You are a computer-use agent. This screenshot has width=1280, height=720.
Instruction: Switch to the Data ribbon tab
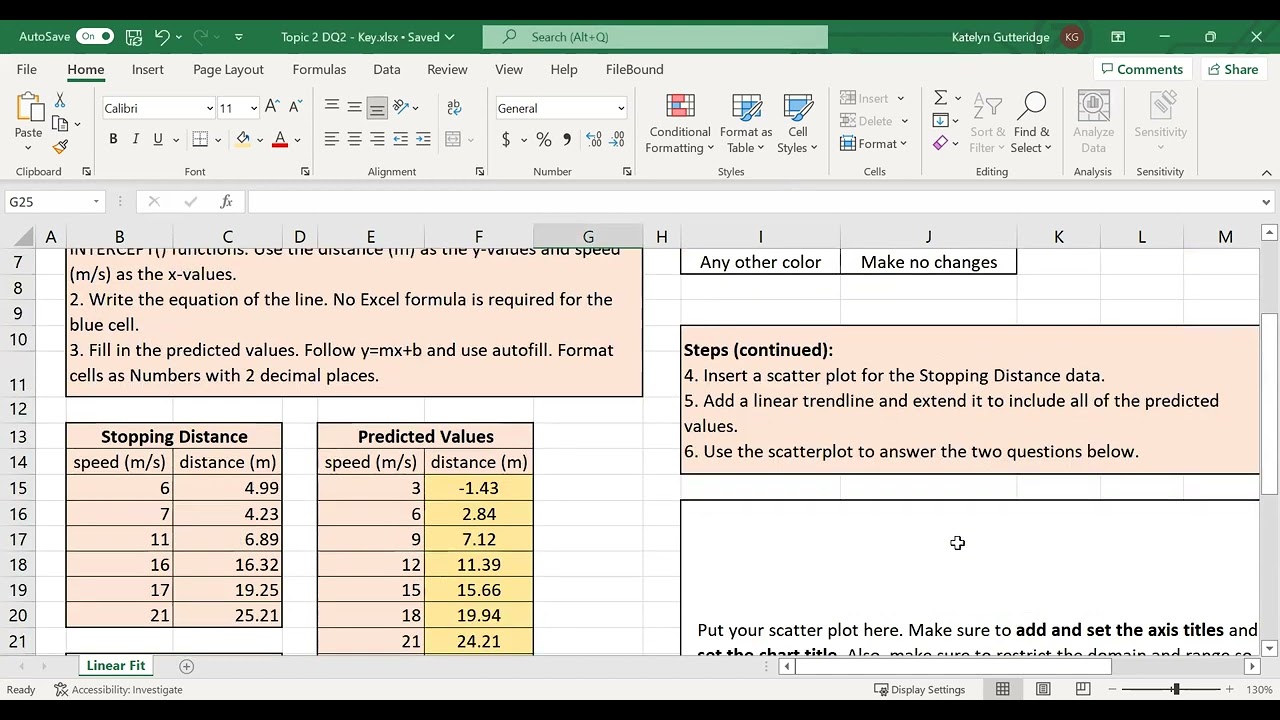coord(387,70)
